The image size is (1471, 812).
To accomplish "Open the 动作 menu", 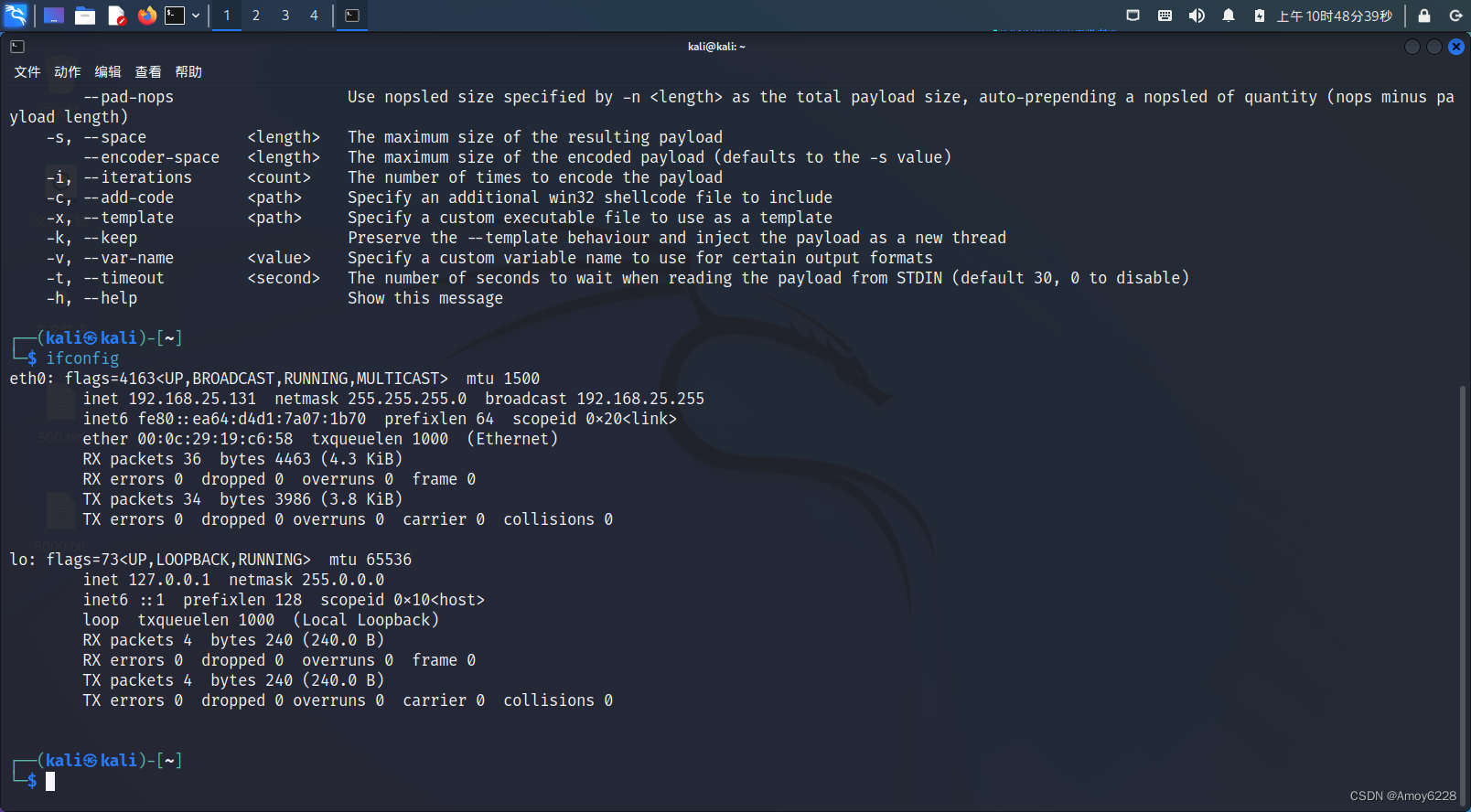I will 68,71.
